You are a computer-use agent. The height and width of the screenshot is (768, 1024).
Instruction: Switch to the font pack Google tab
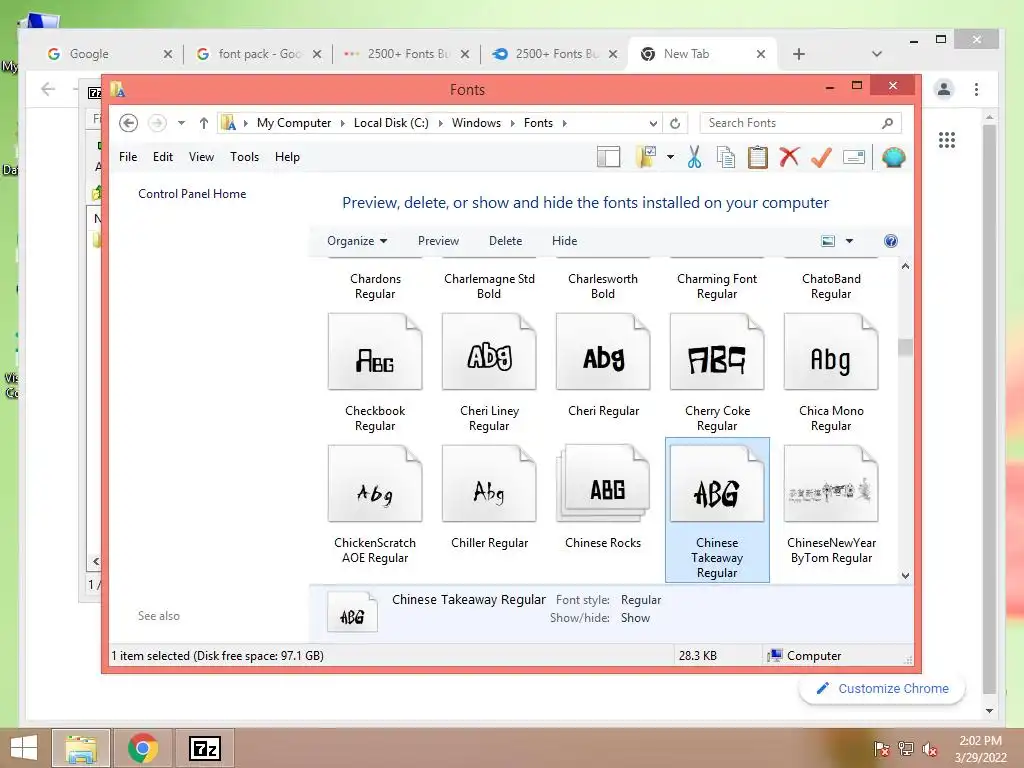tap(258, 54)
